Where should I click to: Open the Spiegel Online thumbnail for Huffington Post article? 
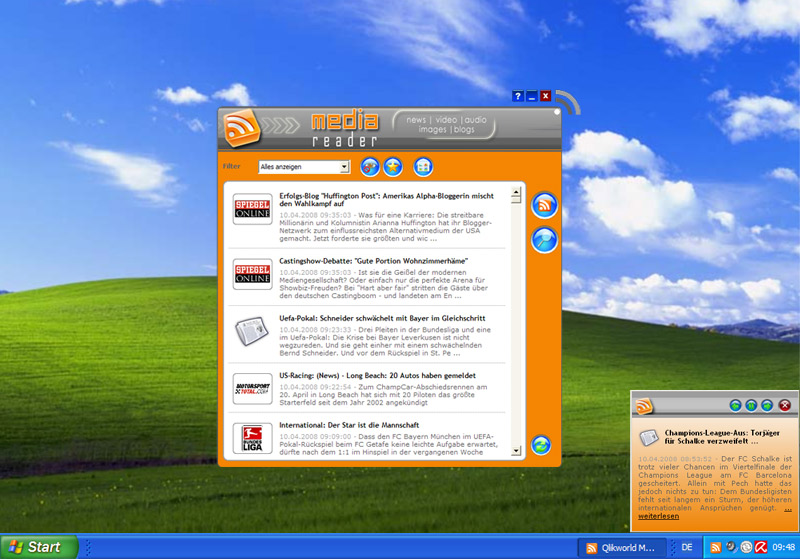click(x=253, y=209)
